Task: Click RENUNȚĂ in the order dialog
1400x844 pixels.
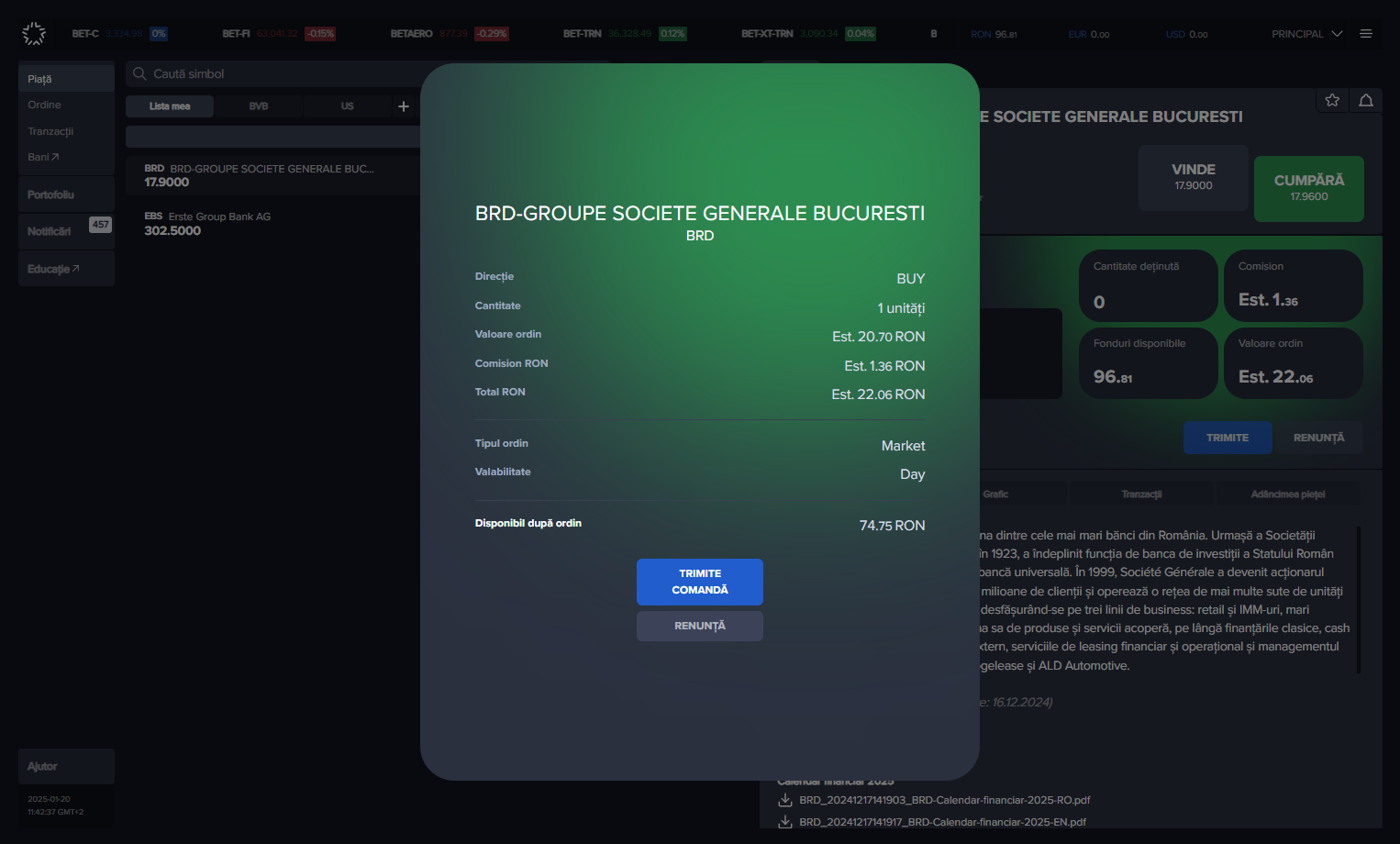Action: (700, 626)
